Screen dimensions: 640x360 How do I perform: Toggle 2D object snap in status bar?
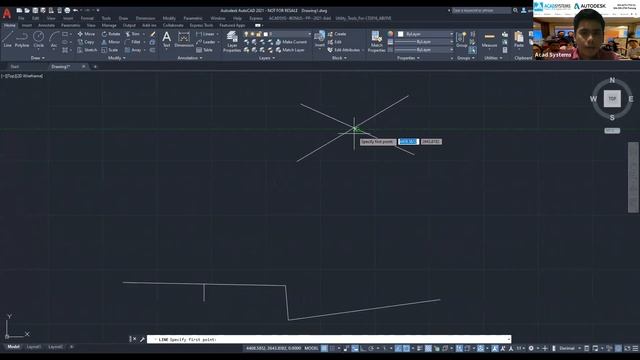tap(407, 348)
